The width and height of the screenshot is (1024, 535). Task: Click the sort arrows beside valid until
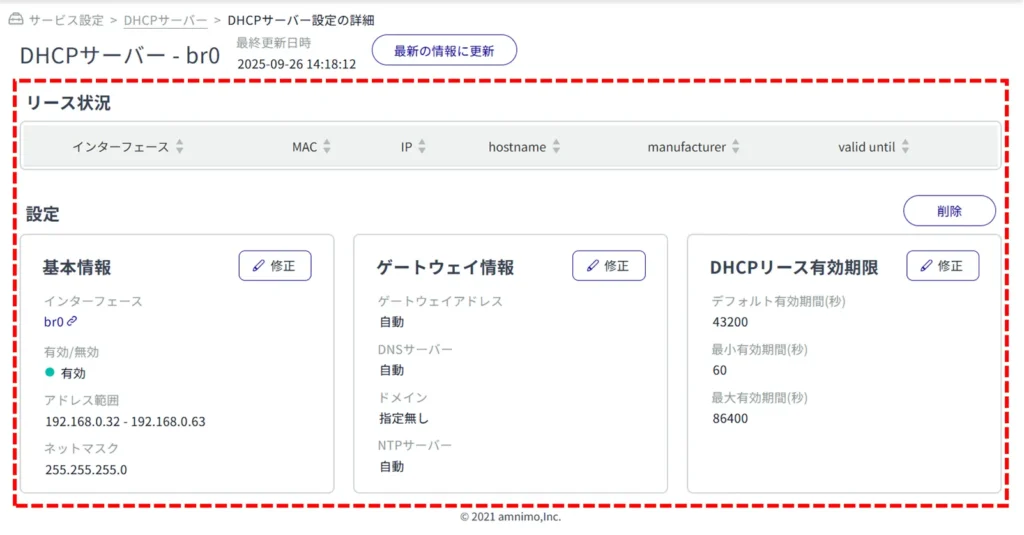[905, 147]
